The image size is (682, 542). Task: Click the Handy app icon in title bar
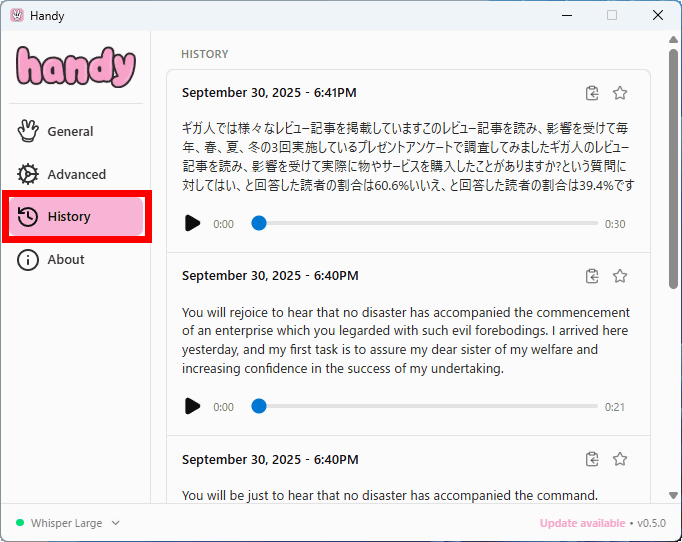(17, 16)
